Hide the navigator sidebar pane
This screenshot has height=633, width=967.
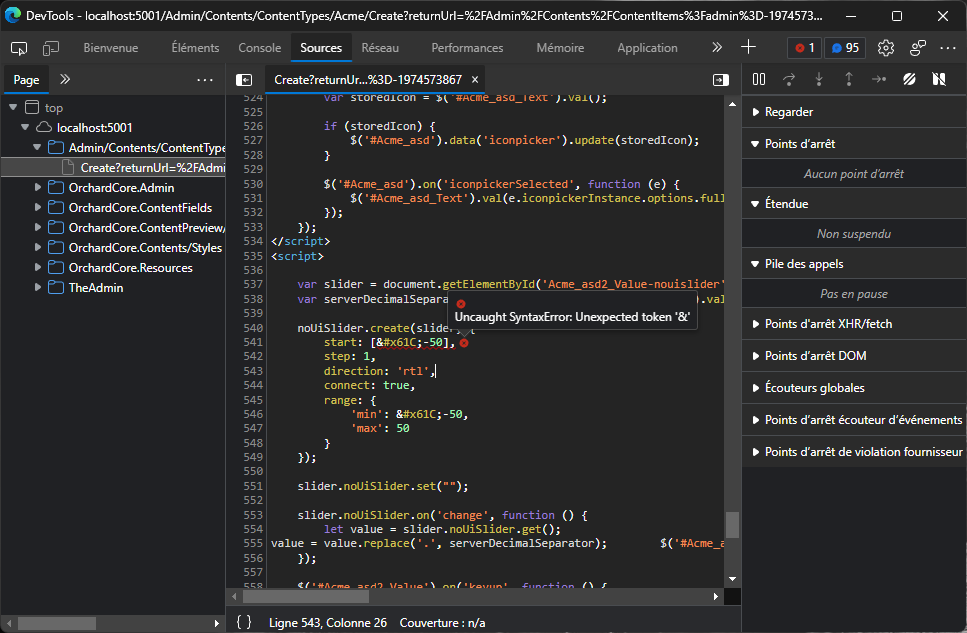click(243, 80)
